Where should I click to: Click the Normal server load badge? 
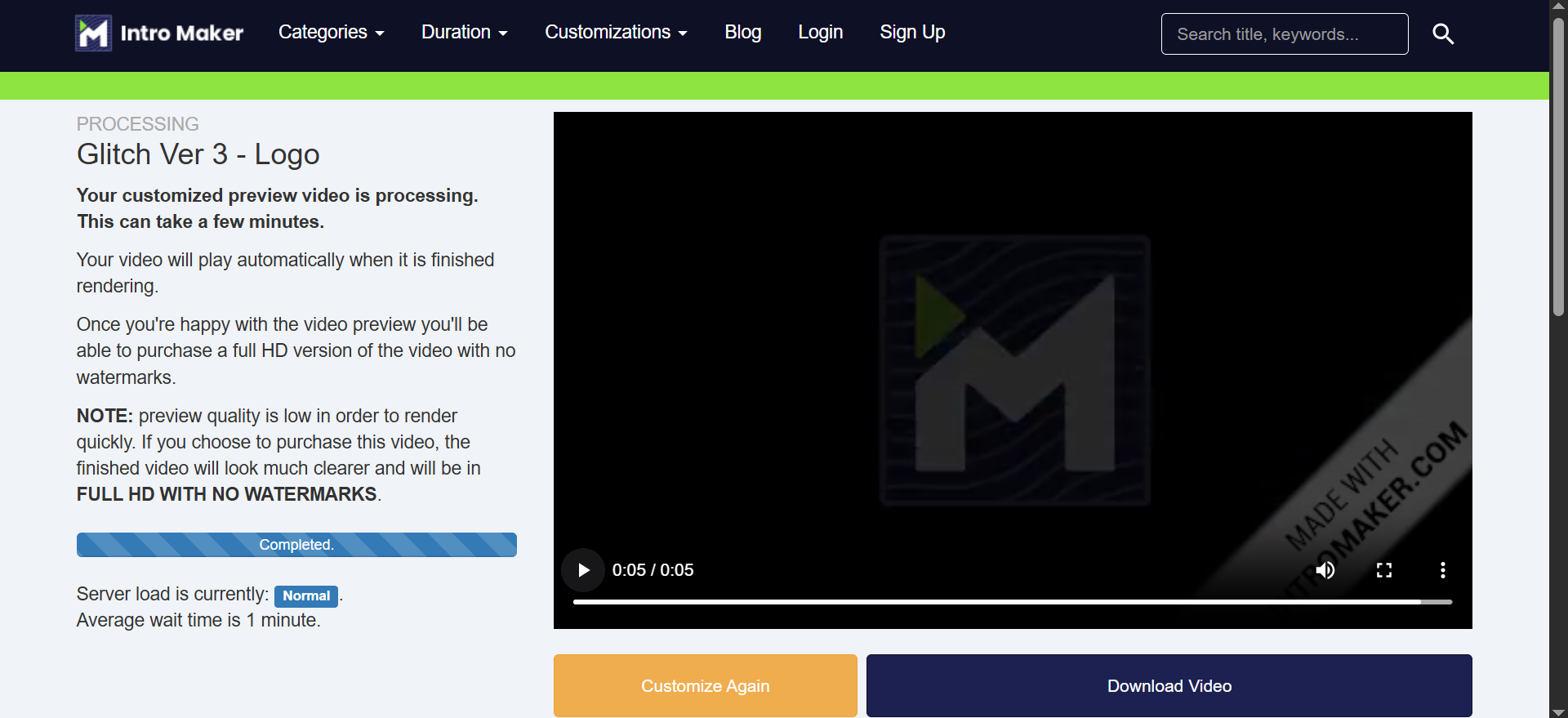[x=306, y=595]
